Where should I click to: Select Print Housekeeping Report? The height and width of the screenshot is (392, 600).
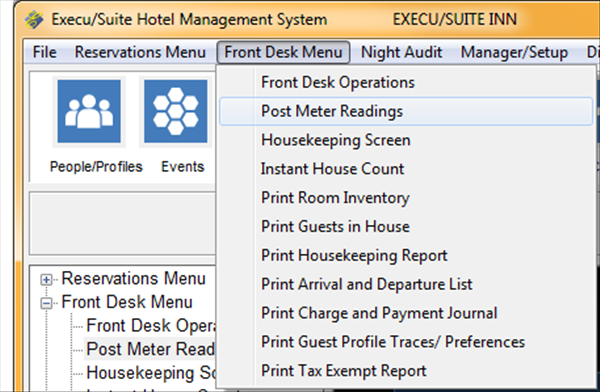click(x=406, y=255)
